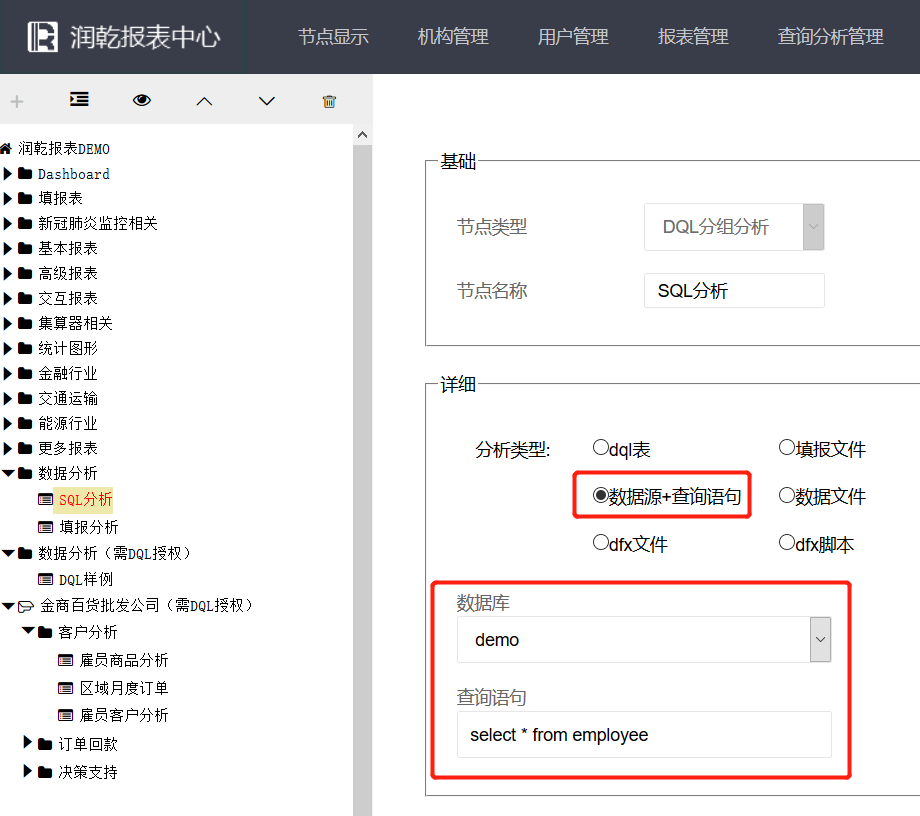Click the trash delete icon
The height and width of the screenshot is (816, 920).
[x=329, y=101]
